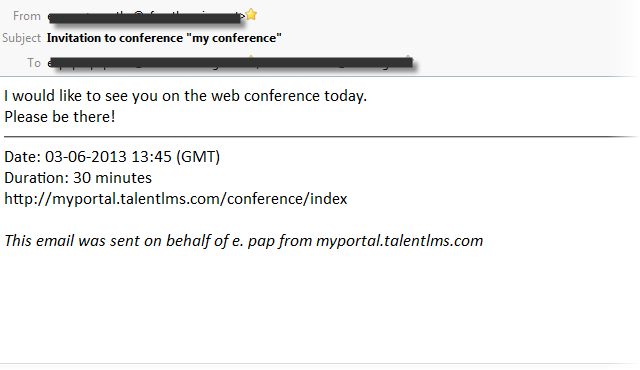Click the '13:45 (GMT)' time text
640x370 pixels.
click(x=176, y=157)
